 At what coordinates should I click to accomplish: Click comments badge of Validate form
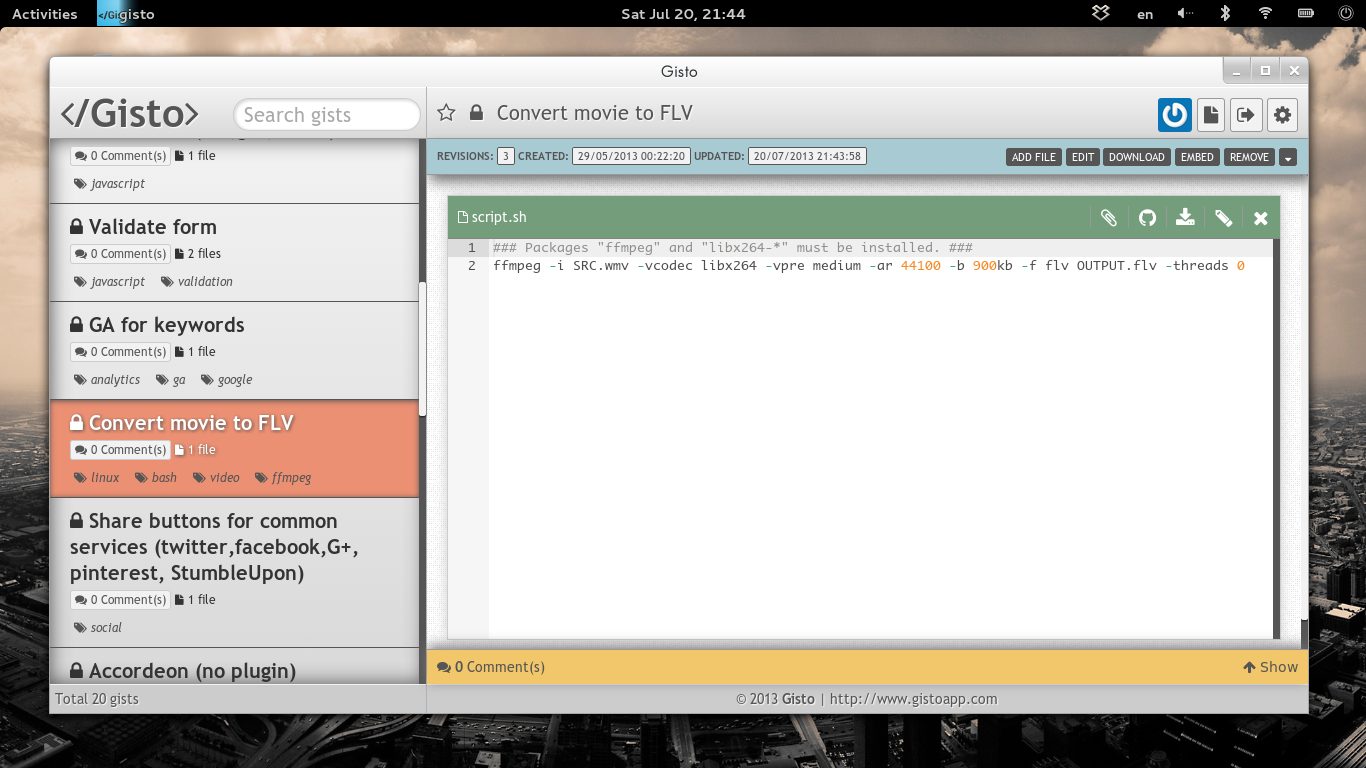[x=120, y=254]
